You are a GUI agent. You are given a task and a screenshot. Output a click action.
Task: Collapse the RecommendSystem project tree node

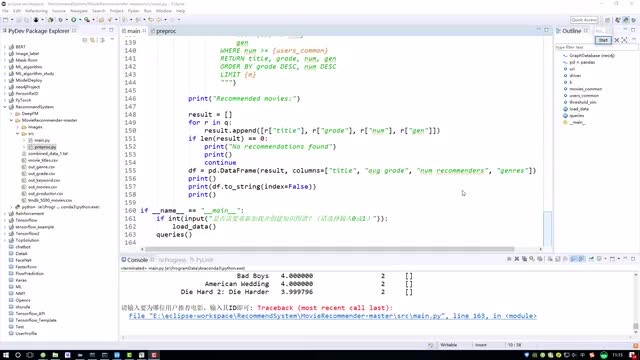[5, 107]
